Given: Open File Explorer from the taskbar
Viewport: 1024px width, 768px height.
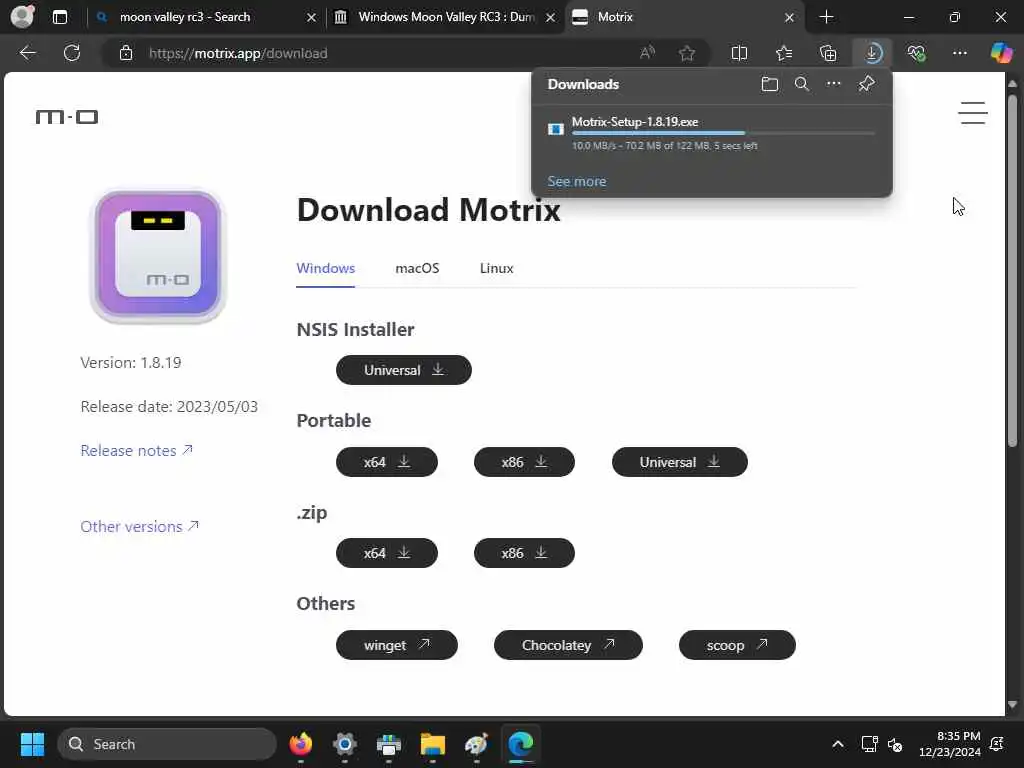Looking at the screenshot, I should pos(432,744).
